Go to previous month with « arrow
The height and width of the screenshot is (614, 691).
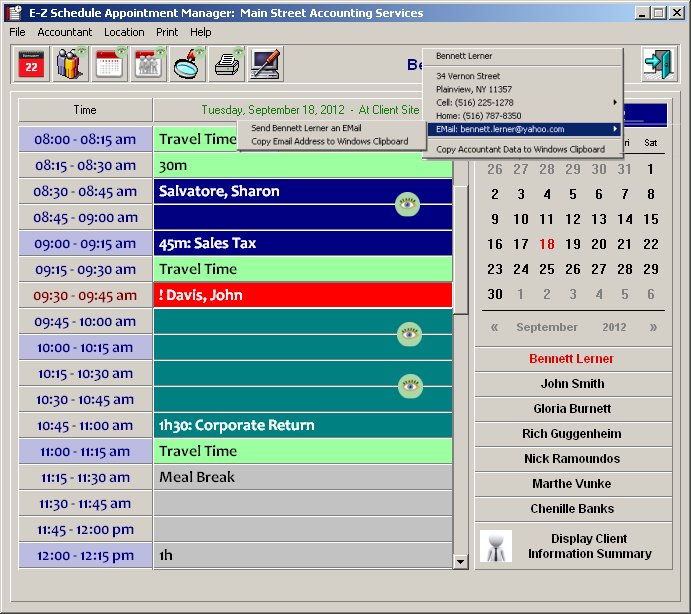494,327
